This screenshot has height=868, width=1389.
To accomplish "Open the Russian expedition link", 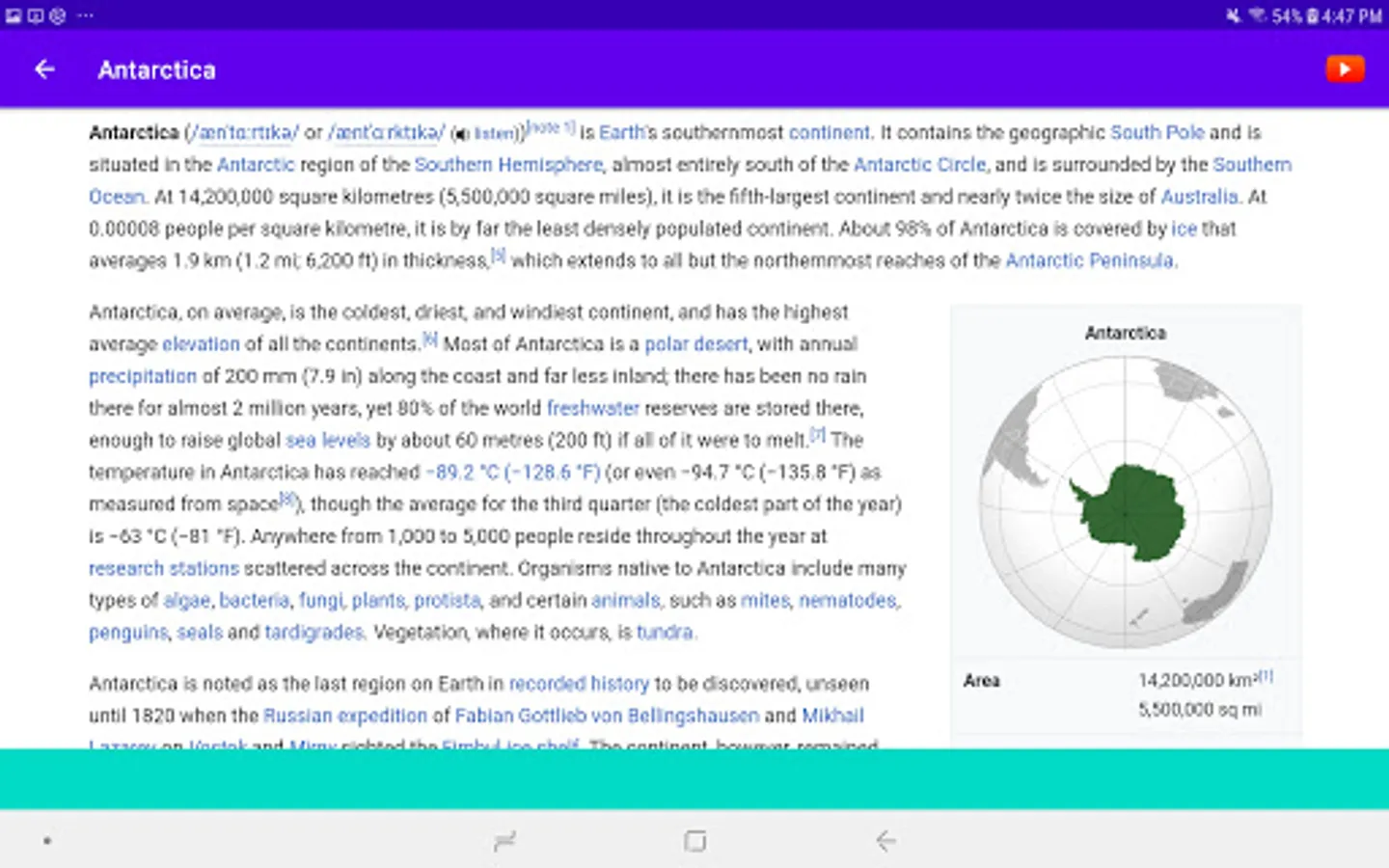I will click(x=345, y=716).
